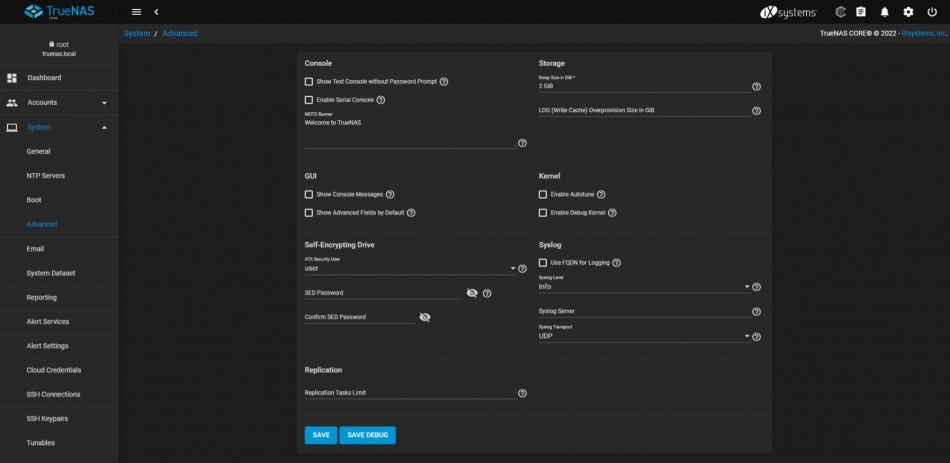This screenshot has width=950, height=463.
Task: Click the hamburger menu icon in header
Action: [136, 11]
